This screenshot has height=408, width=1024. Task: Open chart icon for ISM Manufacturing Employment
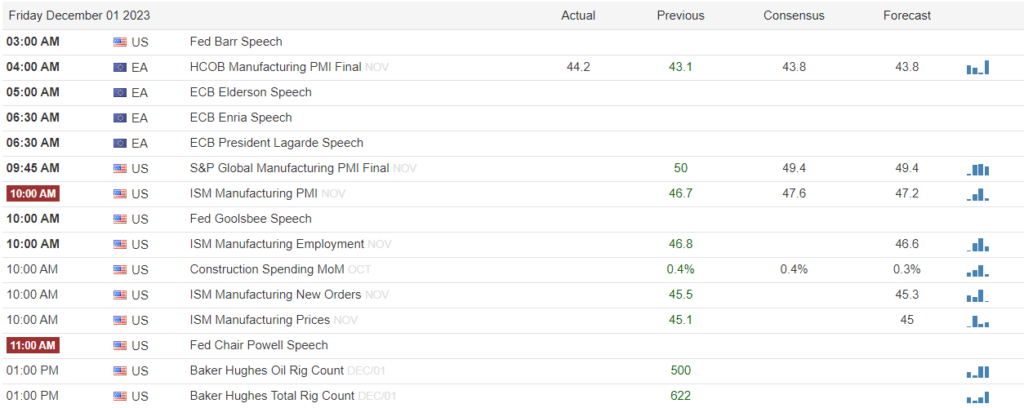[x=978, y=245]
